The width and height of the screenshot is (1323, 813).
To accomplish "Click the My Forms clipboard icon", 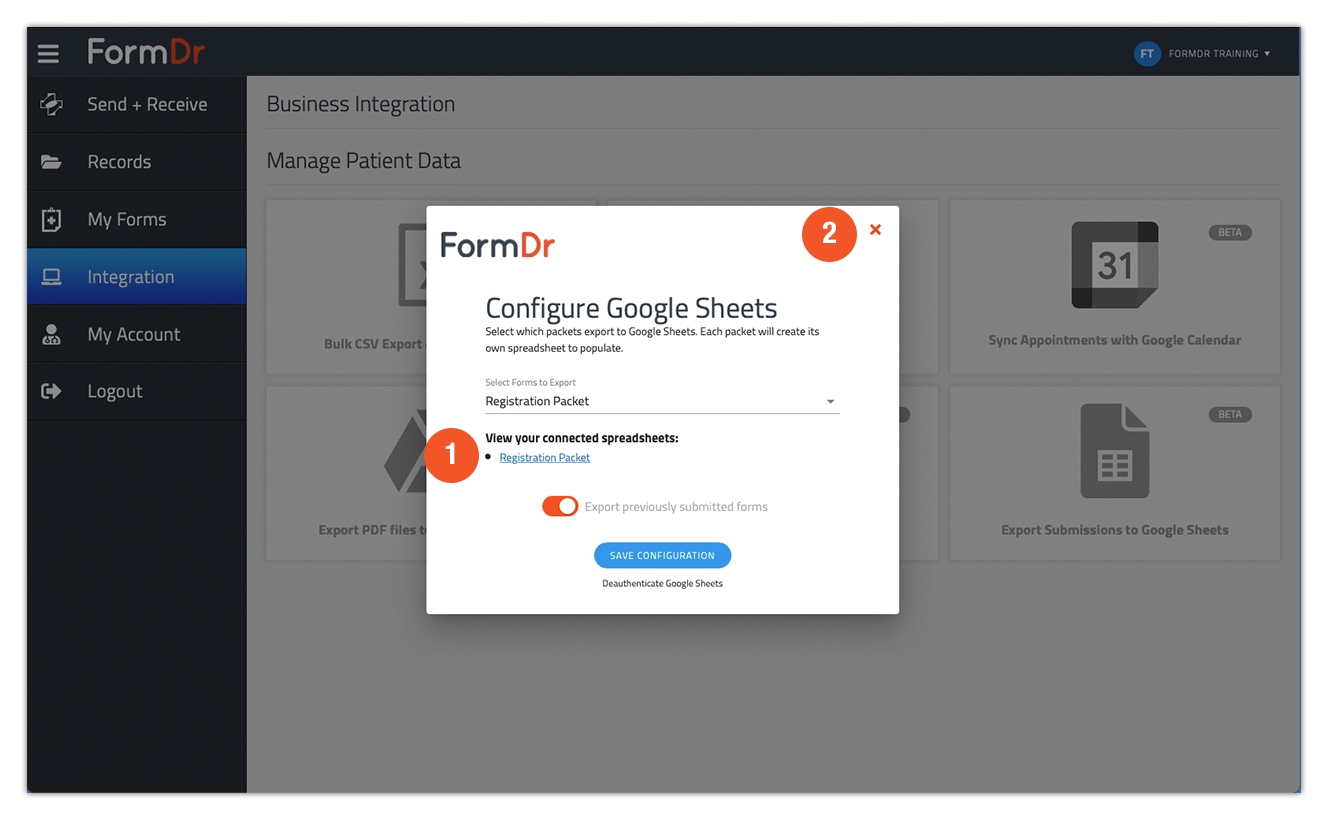I will tap(51, 219).
